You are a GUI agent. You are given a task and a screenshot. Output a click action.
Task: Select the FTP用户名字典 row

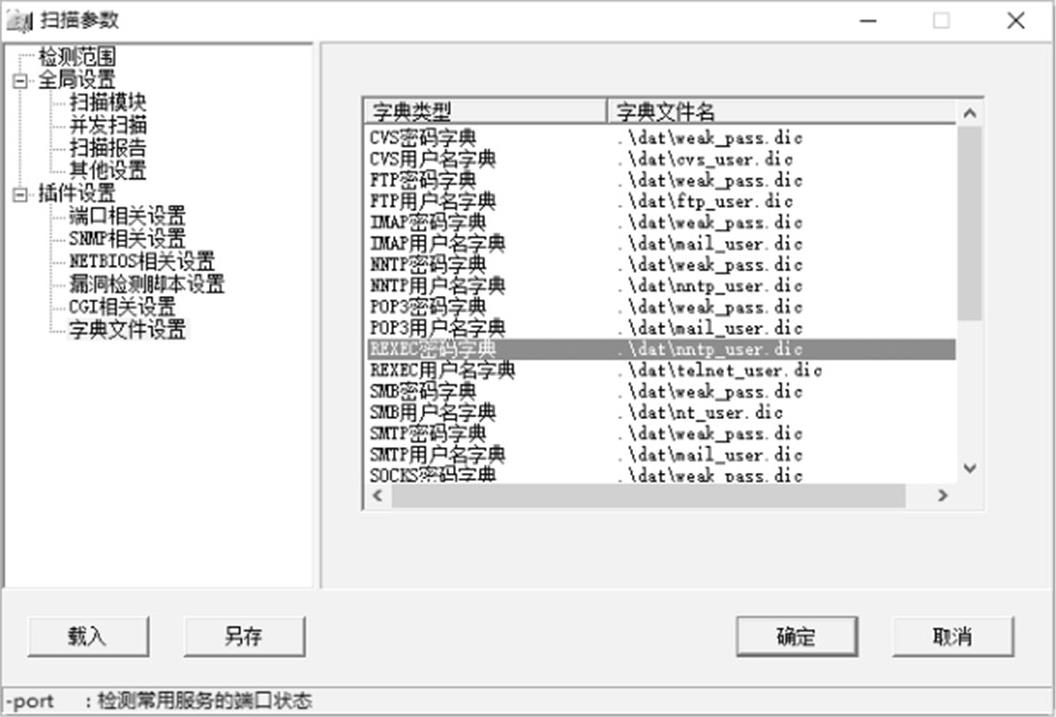(x=661, y=201)
